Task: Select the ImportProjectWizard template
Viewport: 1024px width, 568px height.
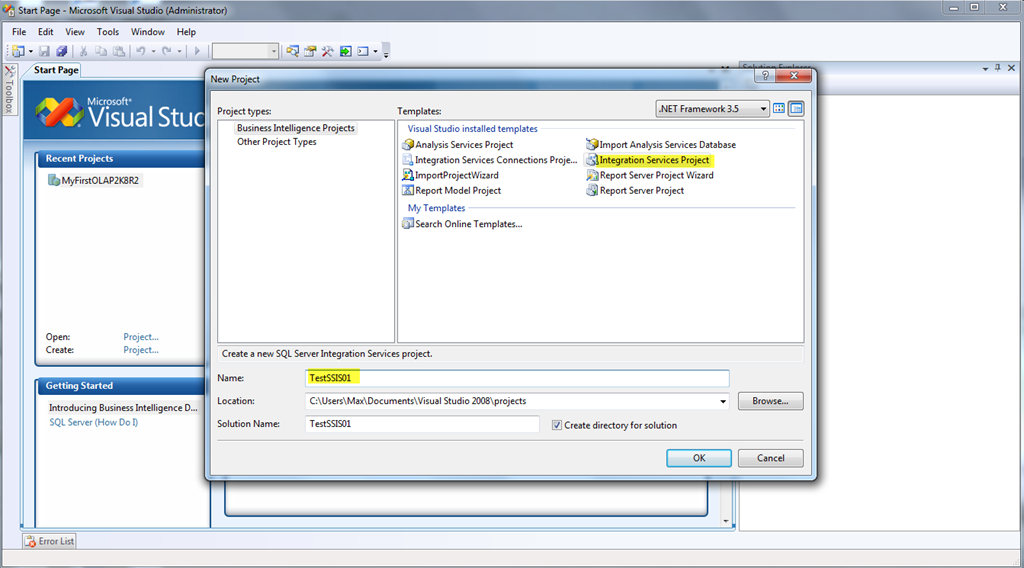Action: [451, 175]
